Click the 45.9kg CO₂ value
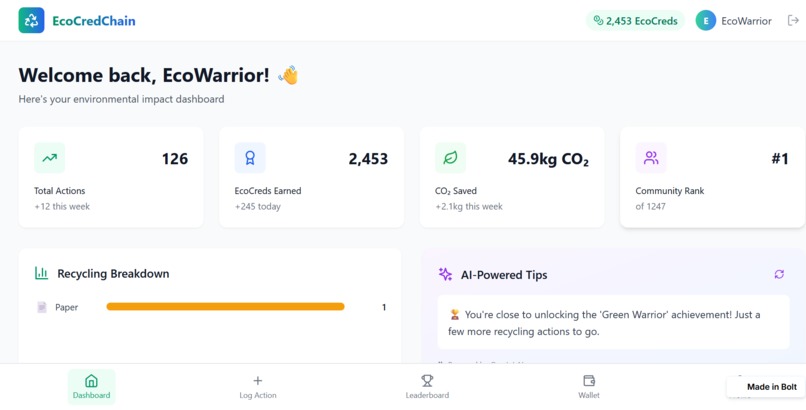Image resolution: width=806 pixels, height=410 pixels. (x=548, y=159)
